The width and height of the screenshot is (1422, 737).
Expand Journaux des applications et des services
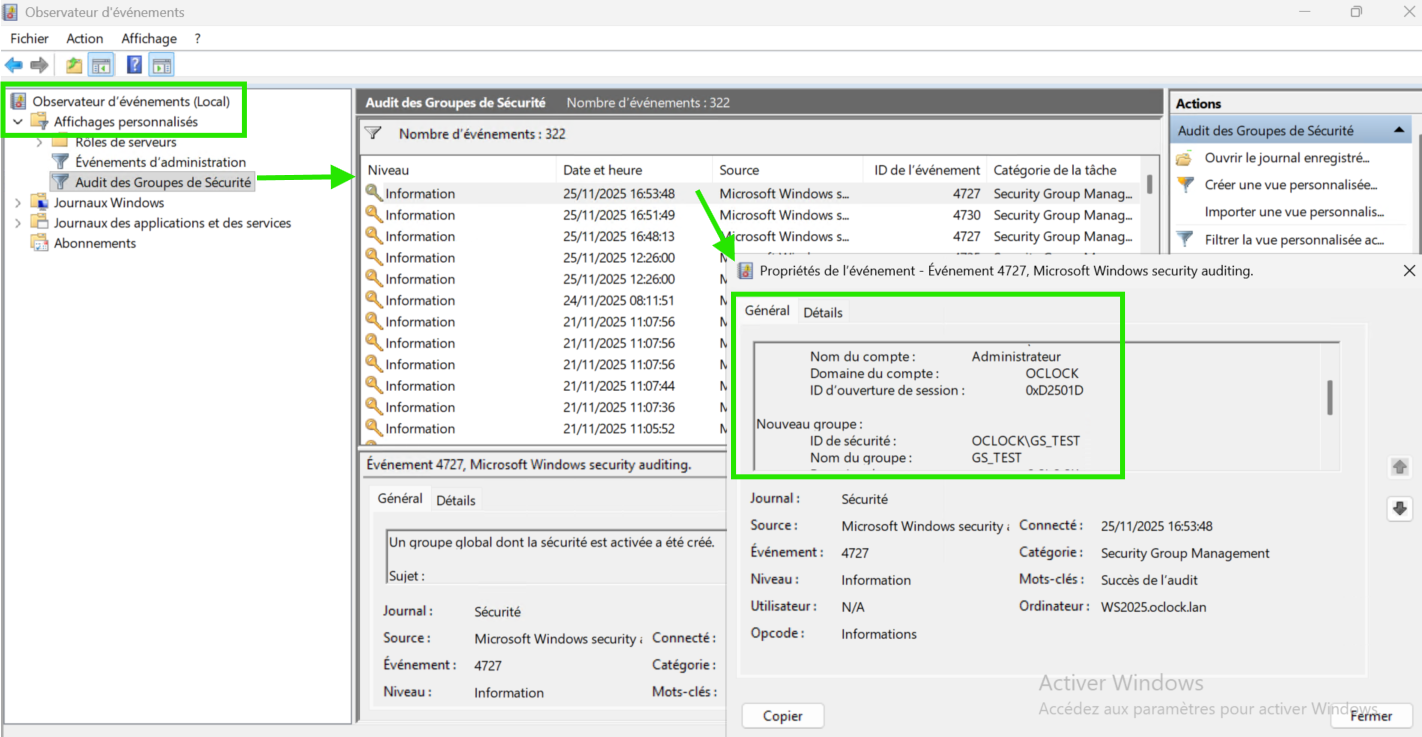coord(18,223)
